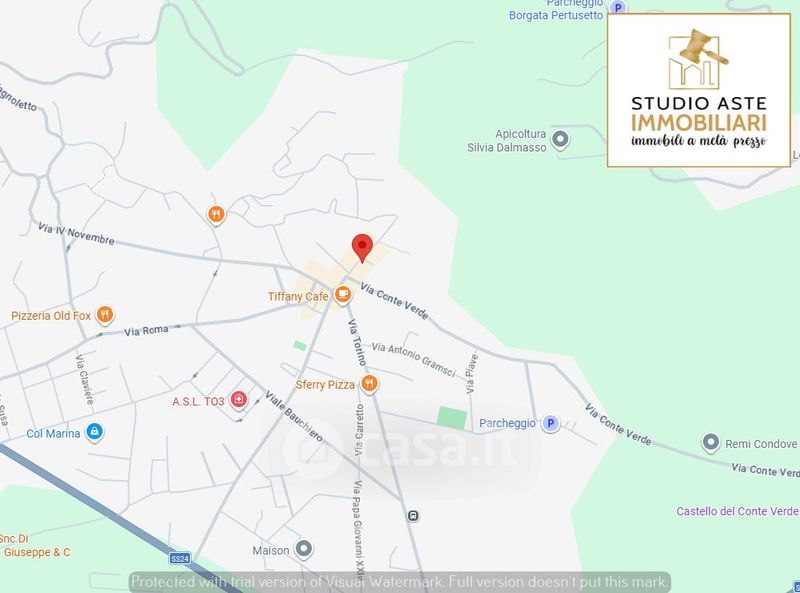Select the A.S.L. TO3 hospital icon
Screen dimensions: 800x593
[x=238, y=402]
